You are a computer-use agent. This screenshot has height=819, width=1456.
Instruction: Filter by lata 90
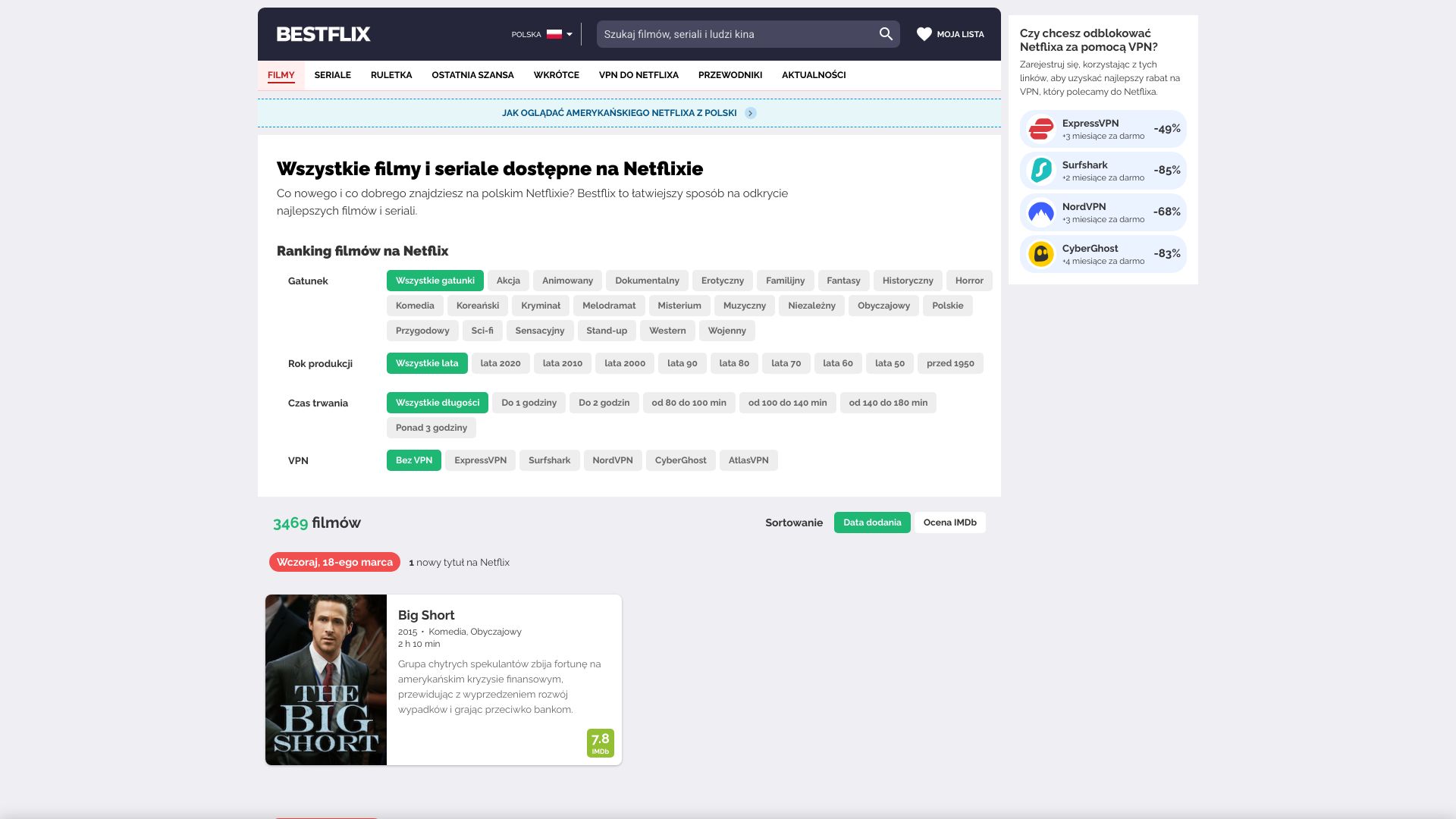coord(682,363)
